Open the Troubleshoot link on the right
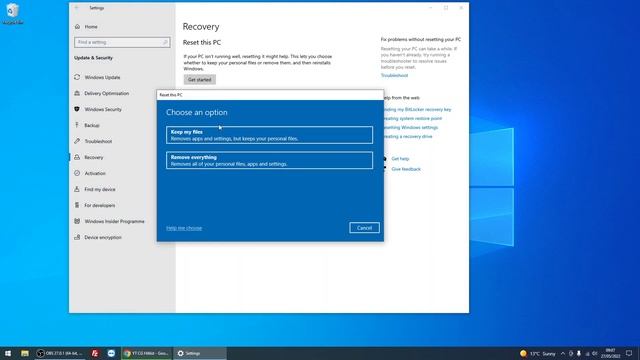 click(394, 76)
